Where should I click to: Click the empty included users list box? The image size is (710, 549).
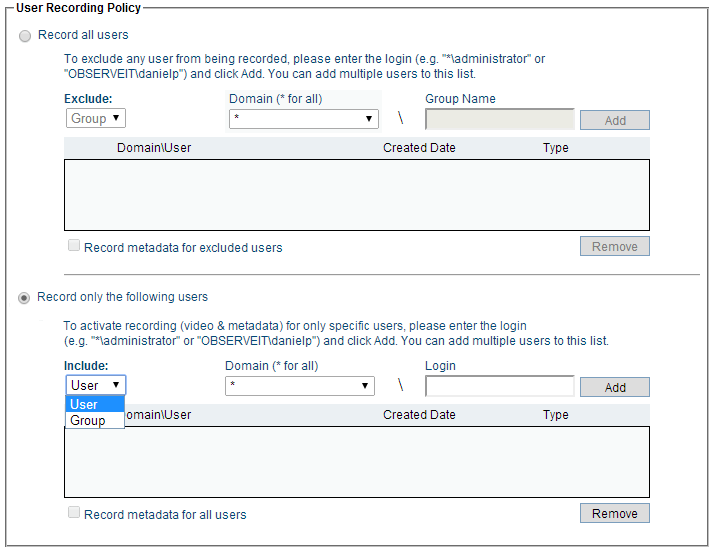(356, 462)
